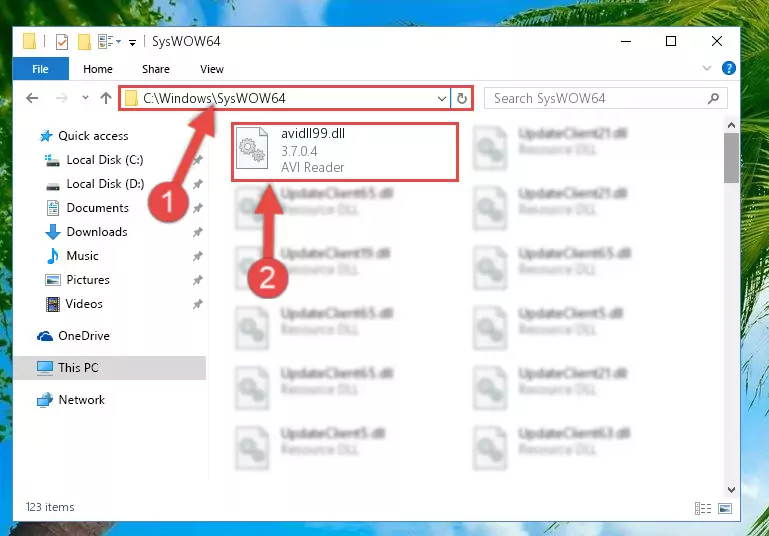769x536 pixels.
Task: Open Downloads in the sidebar
Action: 97,232
